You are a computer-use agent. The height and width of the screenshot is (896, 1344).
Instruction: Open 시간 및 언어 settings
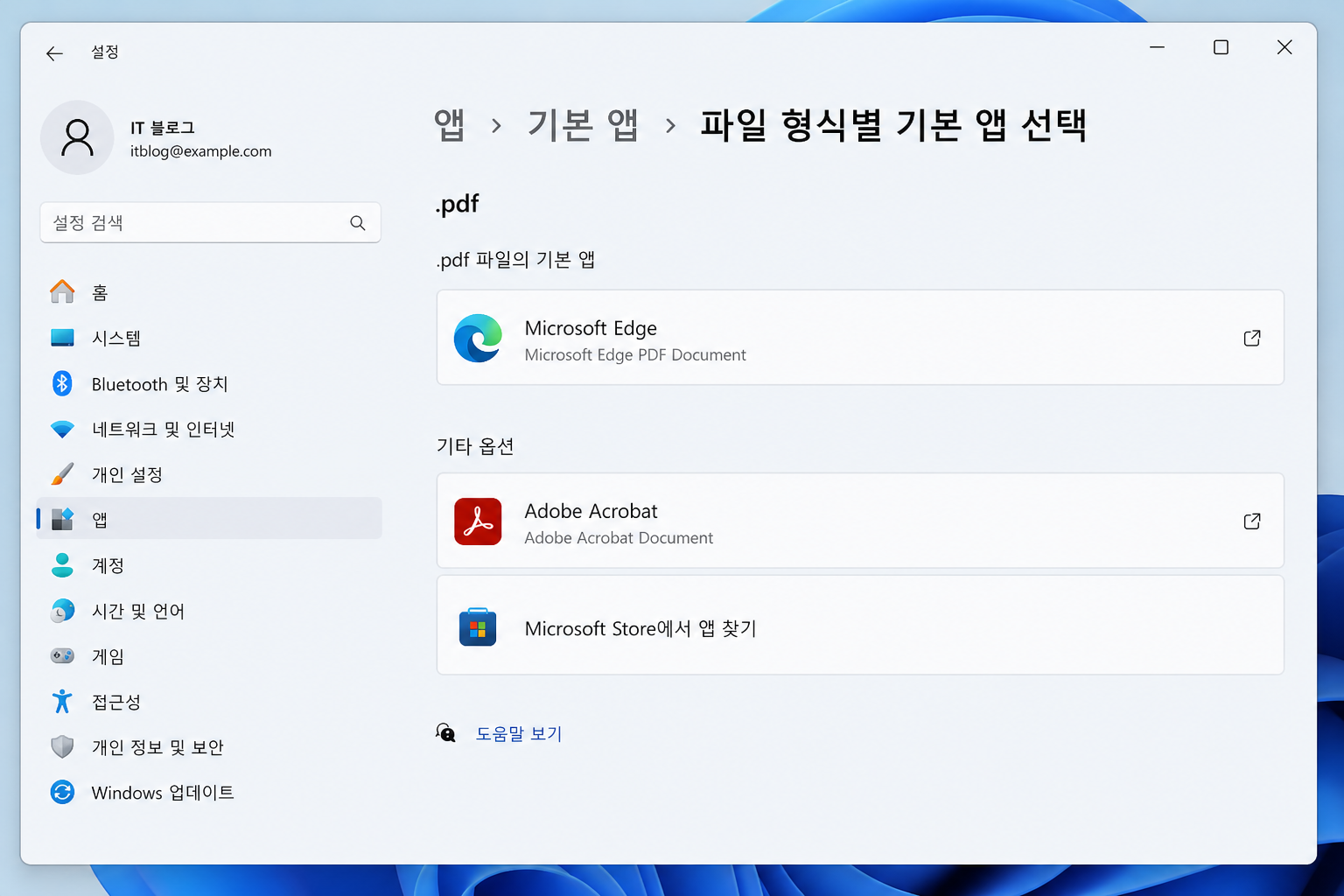tap(209, 611)
